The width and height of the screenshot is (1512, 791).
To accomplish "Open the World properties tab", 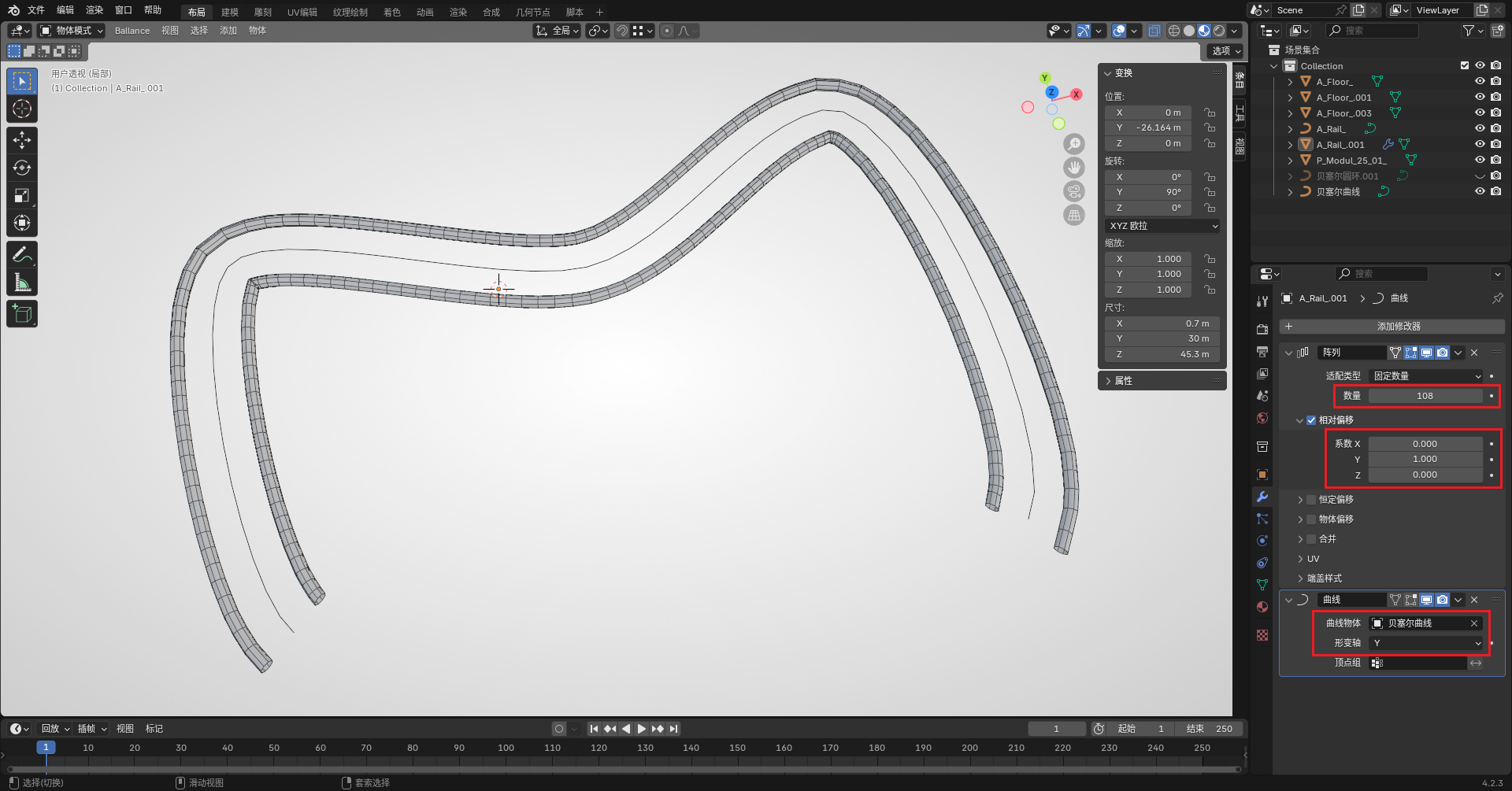I will (x=1262, y=418).
